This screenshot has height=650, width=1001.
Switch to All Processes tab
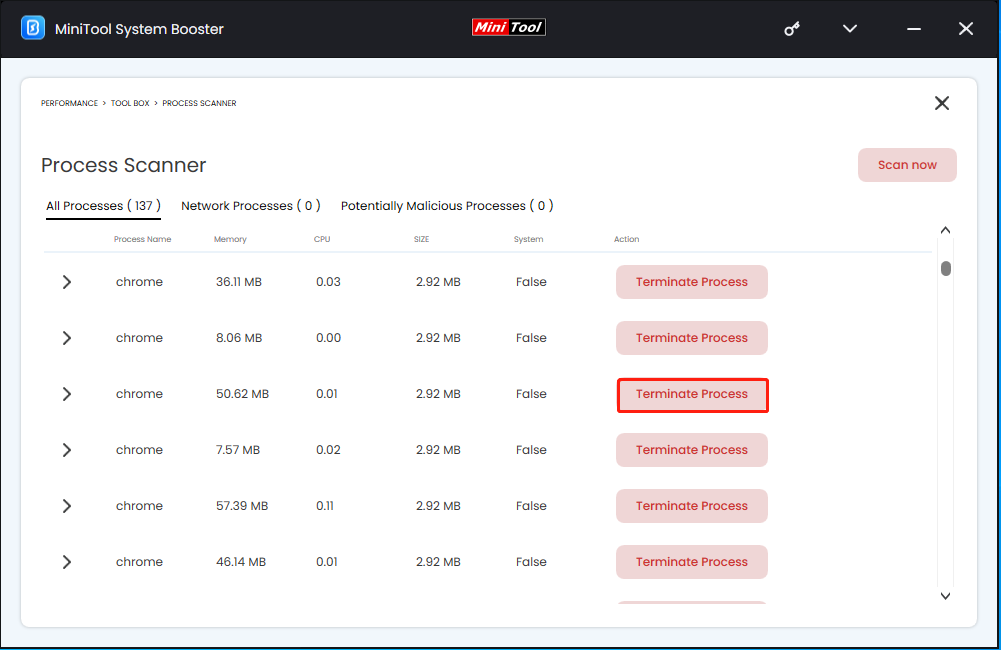point(103,206)
